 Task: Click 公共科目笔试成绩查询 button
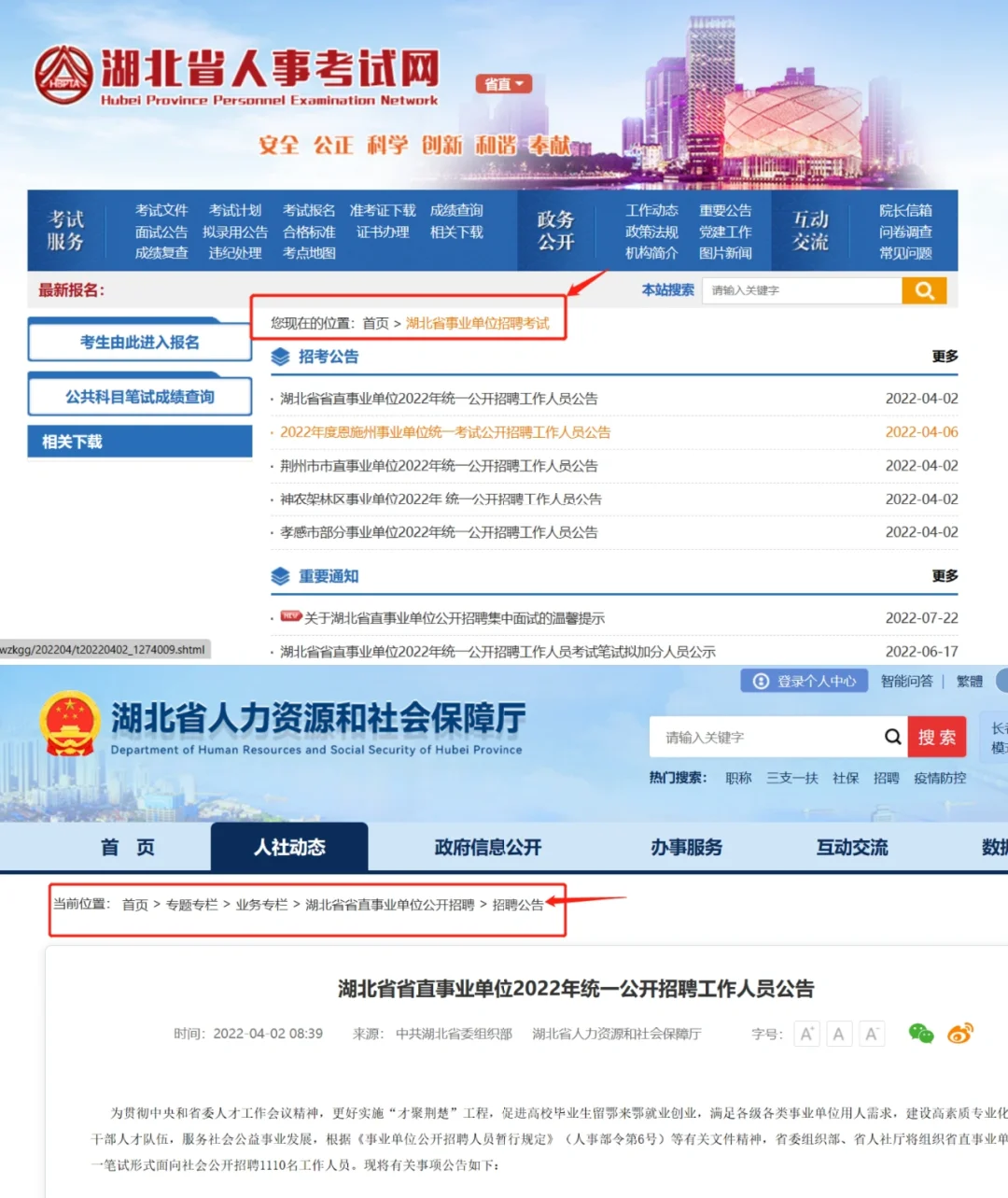(x=140, y=397)
